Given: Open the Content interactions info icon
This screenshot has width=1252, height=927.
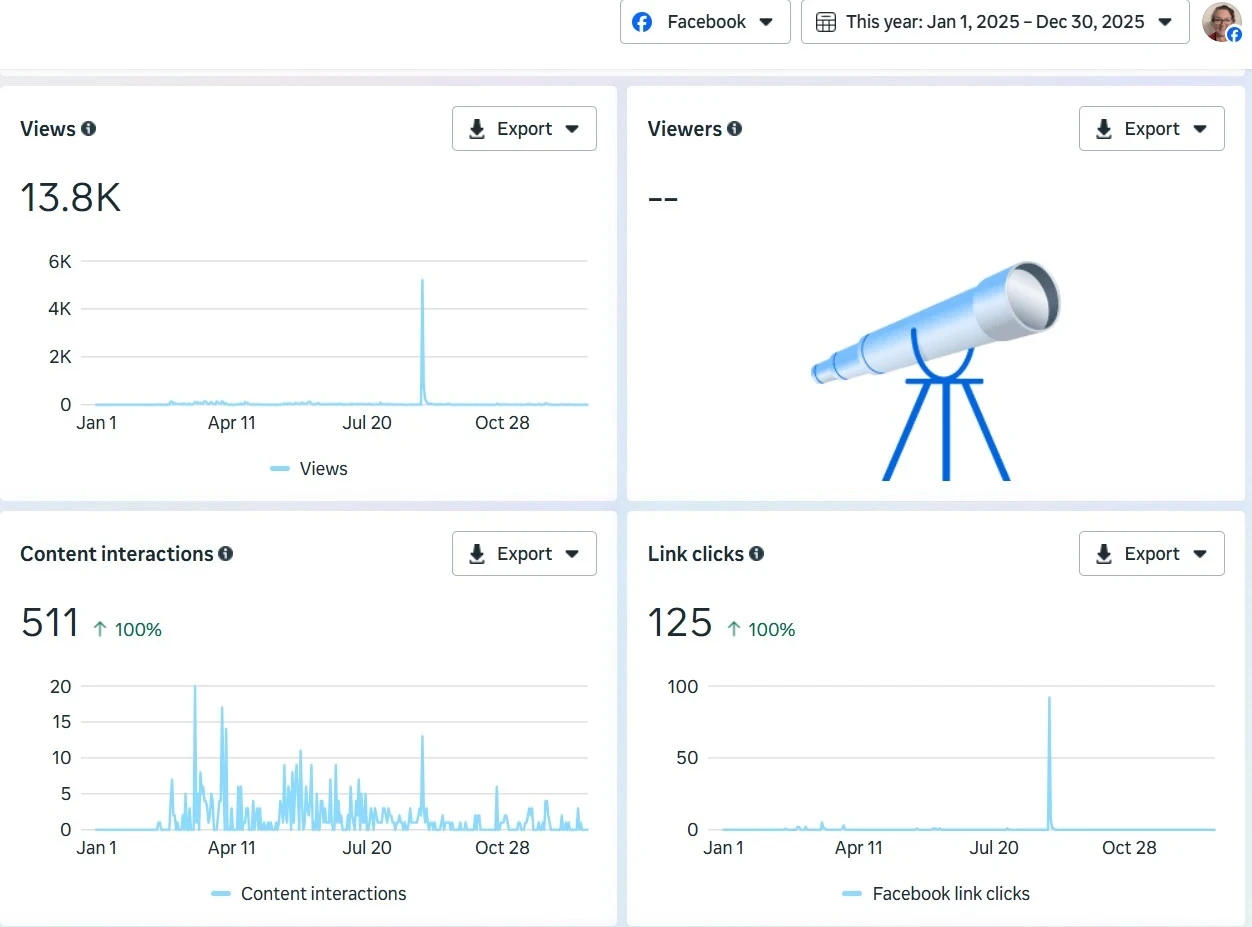Looking at the screenshot, I should [x=226, y=553].
